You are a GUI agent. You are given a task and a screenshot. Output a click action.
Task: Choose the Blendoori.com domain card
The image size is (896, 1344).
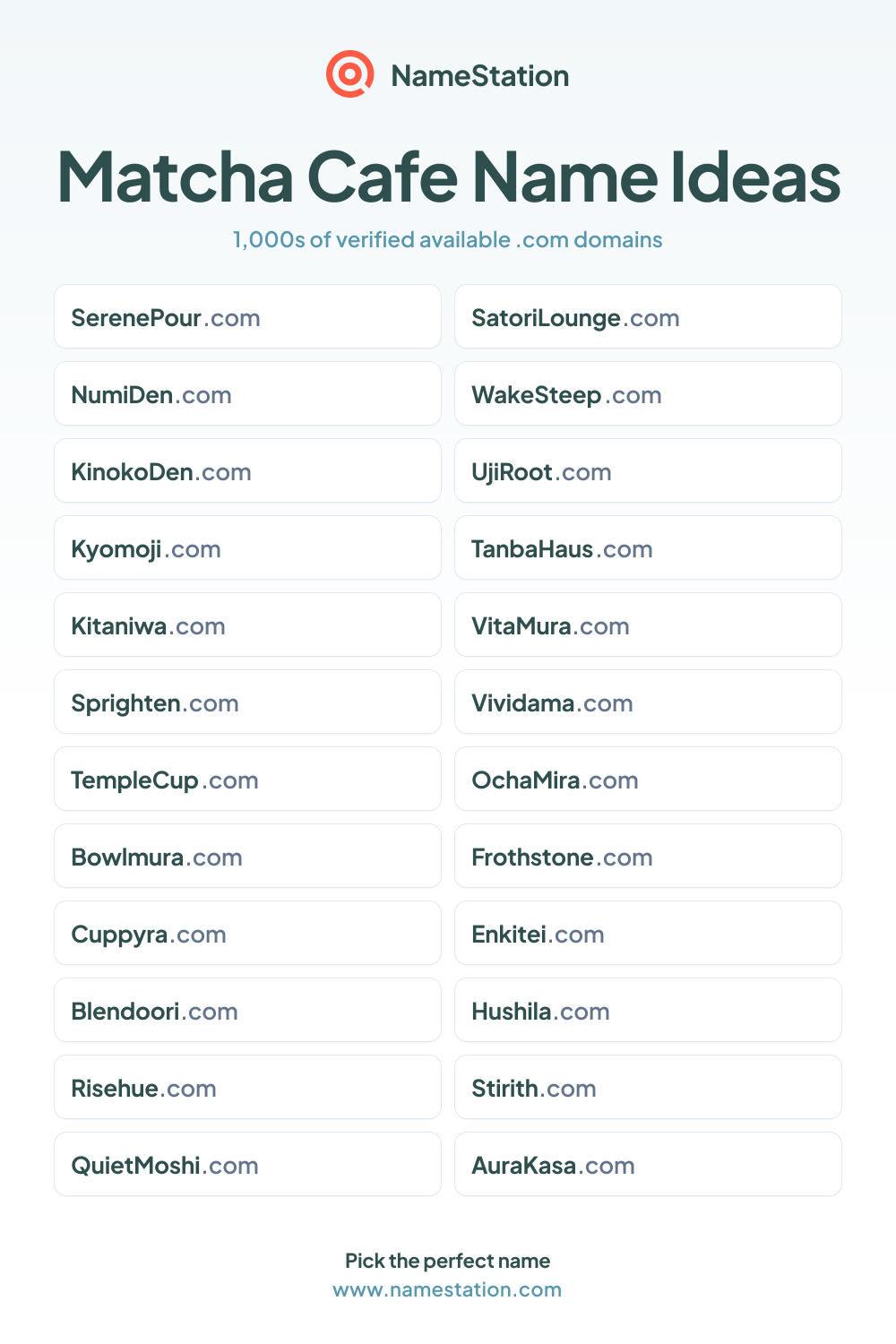[x=247, y=1010]
